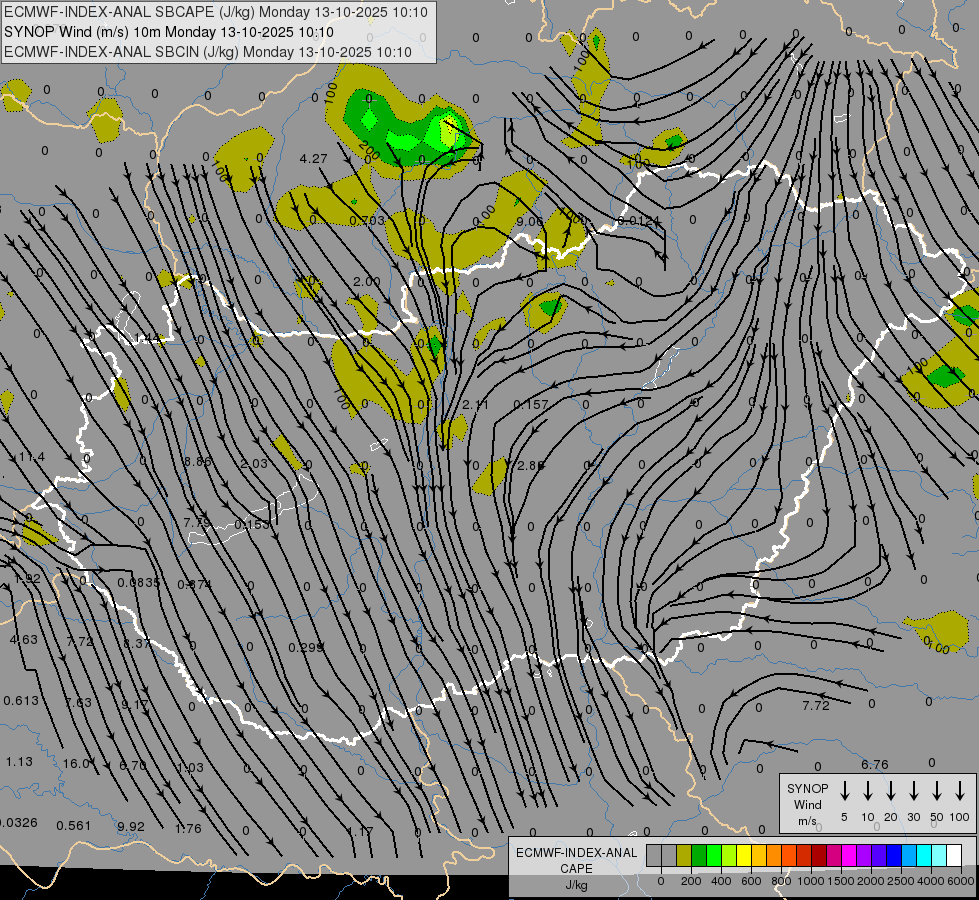Select the dark red swatch in CAPE legend

point(819,855)
